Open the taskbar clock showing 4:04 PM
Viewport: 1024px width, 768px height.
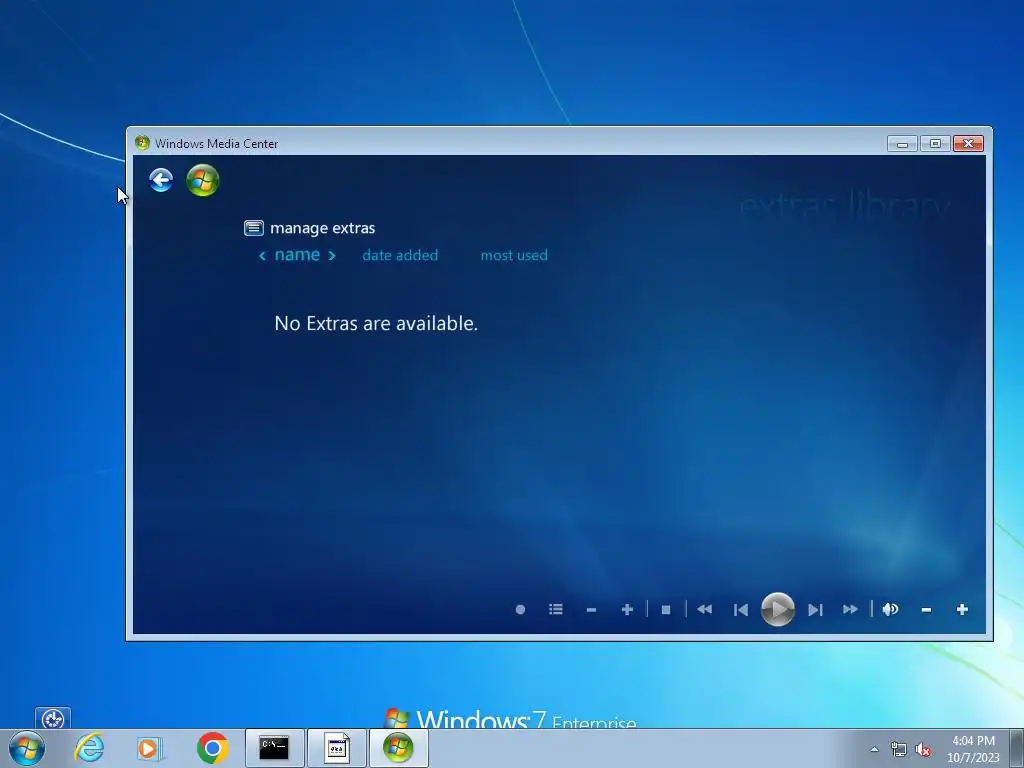(x=973, y=749)
